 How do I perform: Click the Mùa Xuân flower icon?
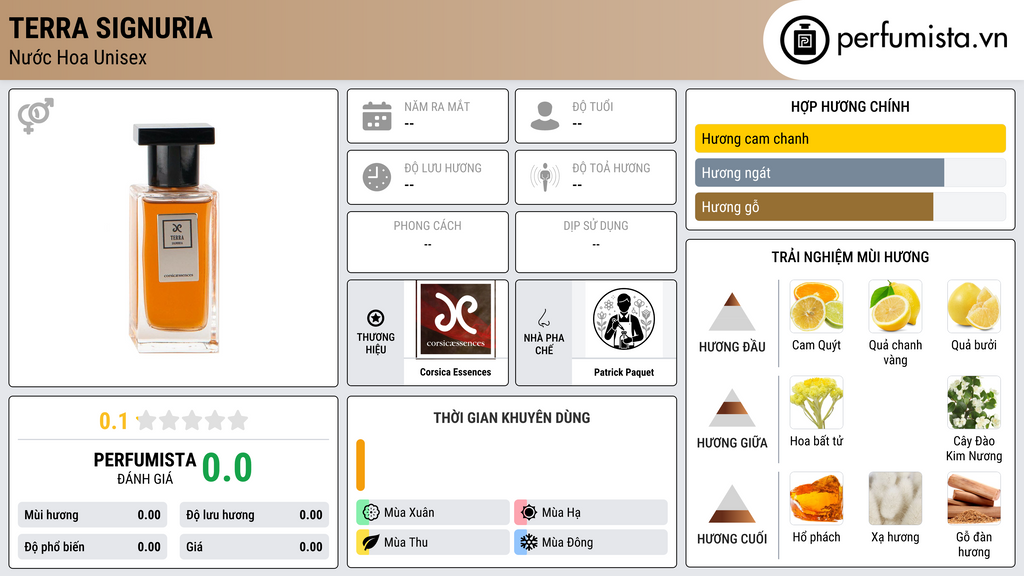[x=371, y=513]
